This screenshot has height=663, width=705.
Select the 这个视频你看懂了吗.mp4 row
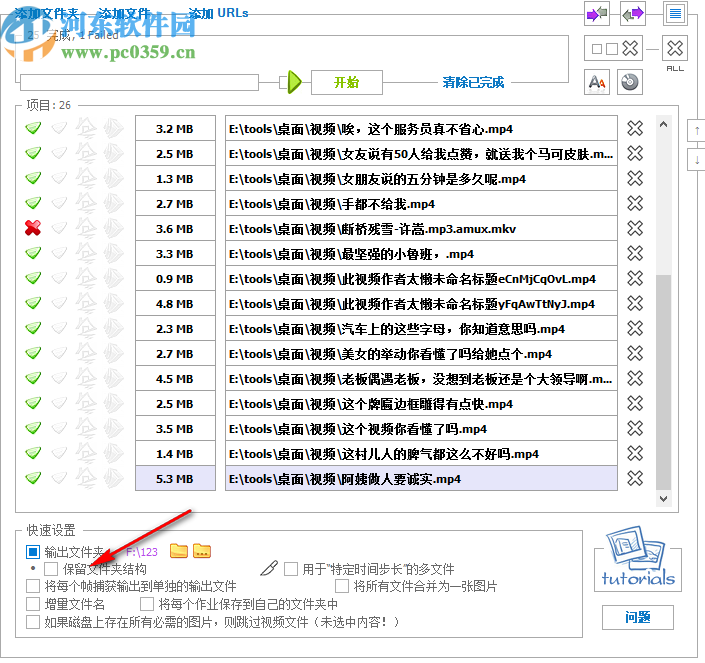(421, 429)
